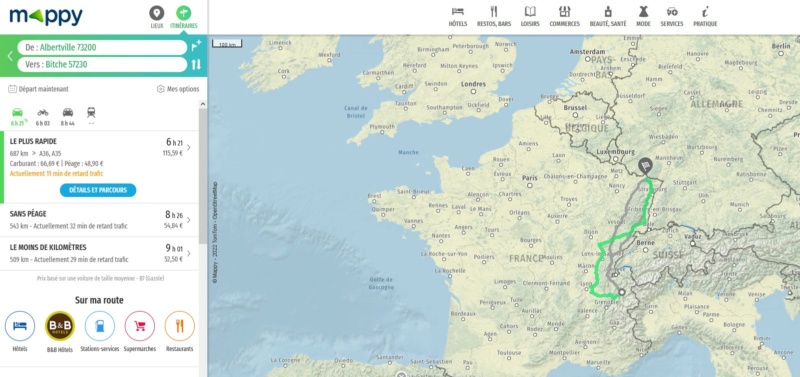Image resolution: width=800 pixels, height=377 pixels.
Task: Select the car transport mode
Action: [17, 116]
